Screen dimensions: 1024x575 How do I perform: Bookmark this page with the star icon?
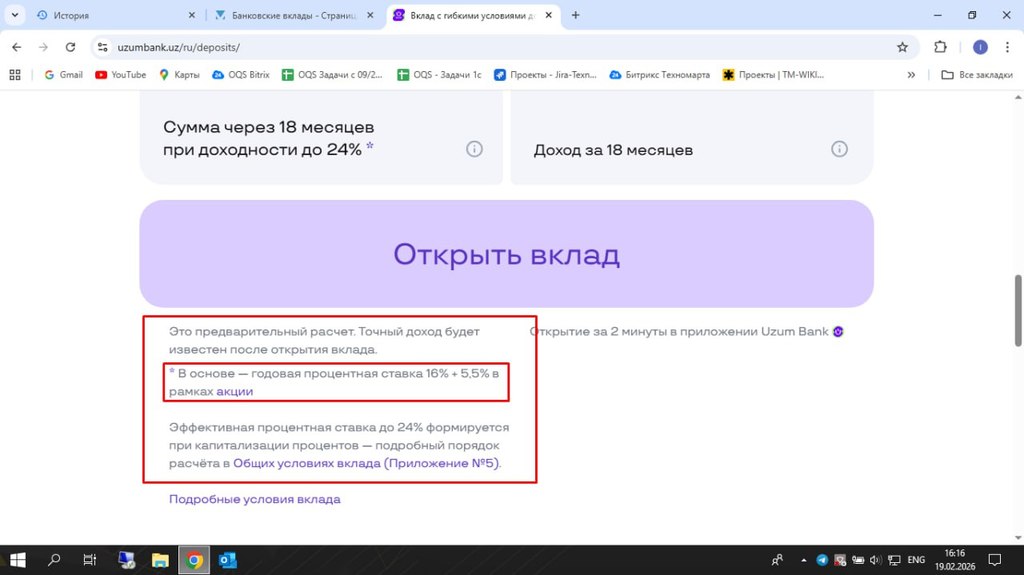tap(902, 47)
